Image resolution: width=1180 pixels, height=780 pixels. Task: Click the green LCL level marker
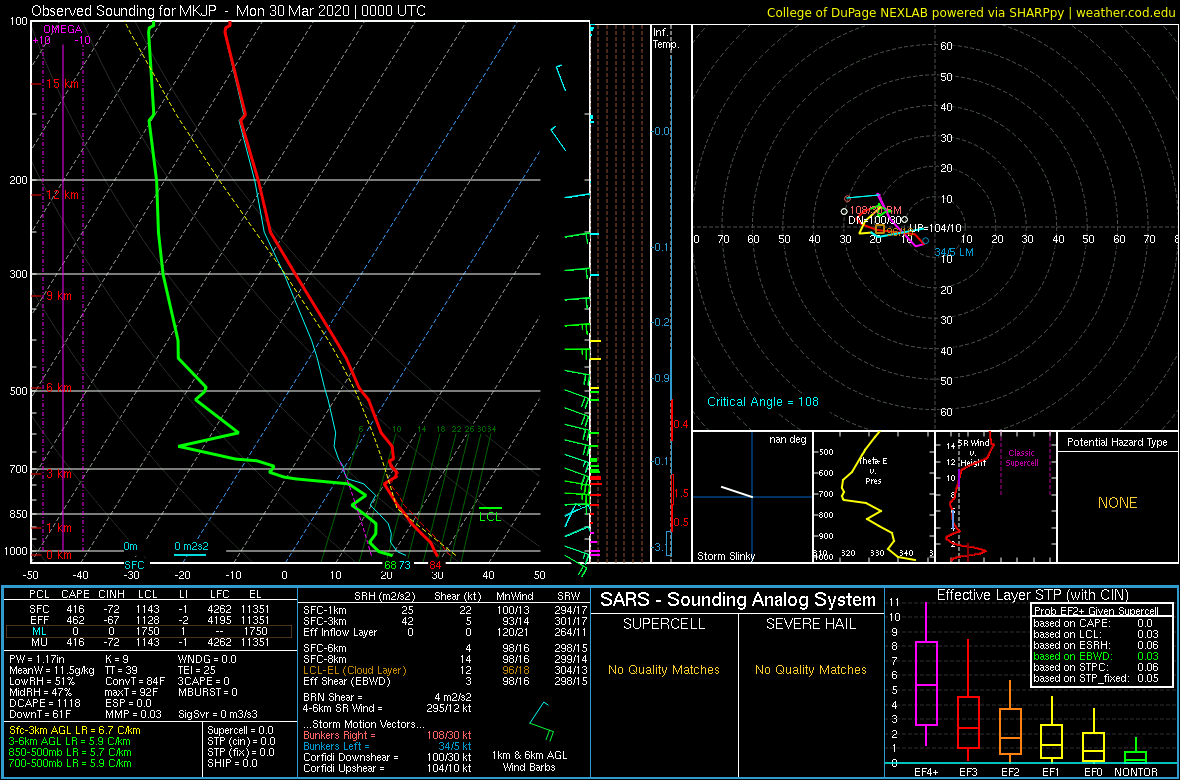(490, 513)
